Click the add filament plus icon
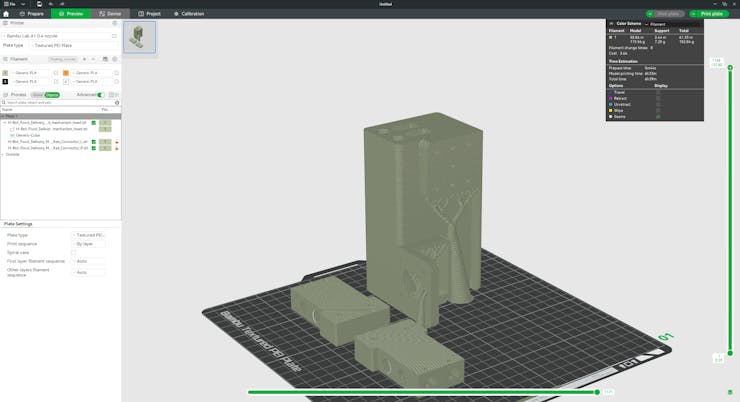Image resolution: width=740 pixels, height=402 pixels. 84,59
